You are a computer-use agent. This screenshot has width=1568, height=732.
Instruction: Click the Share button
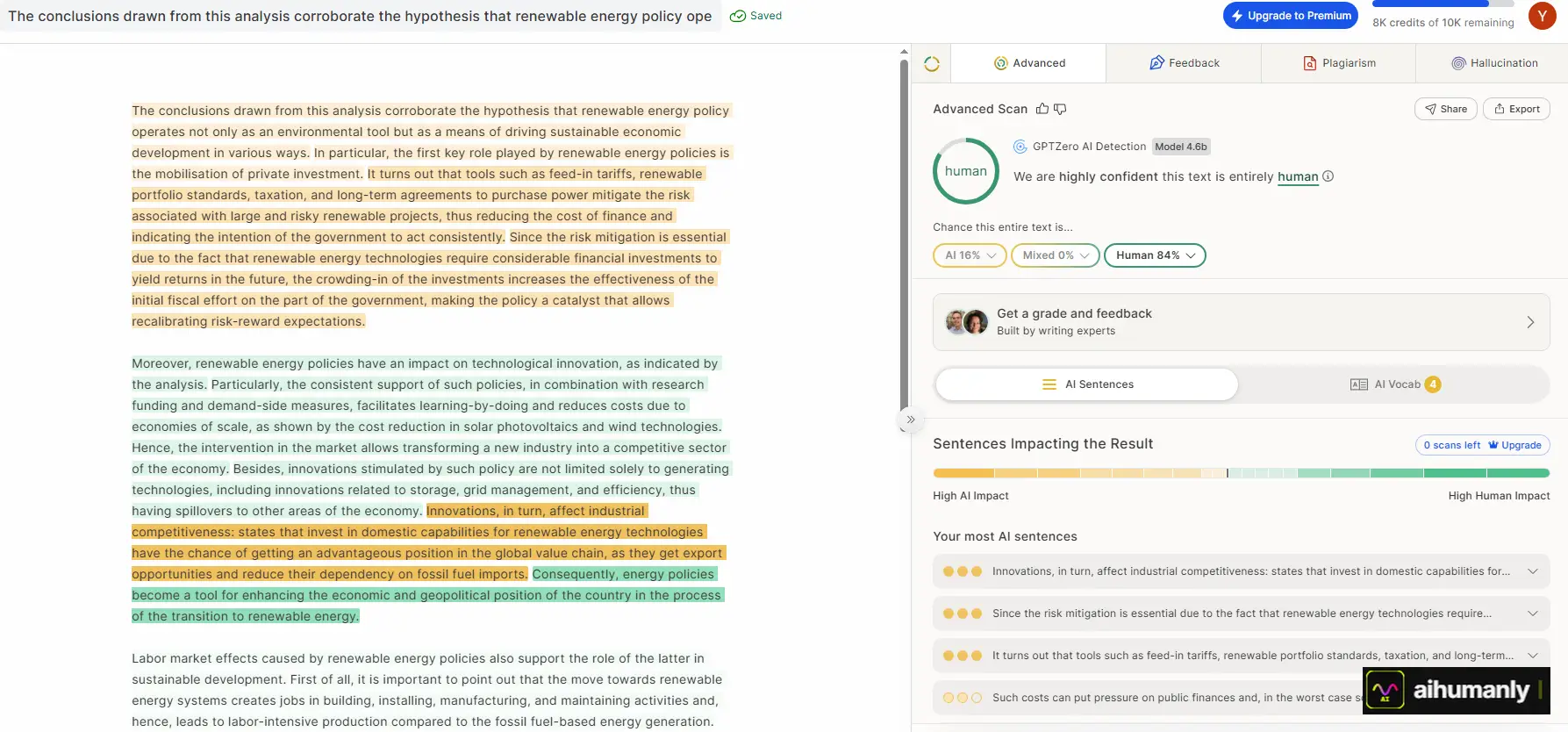click(x=1445, y=109)
